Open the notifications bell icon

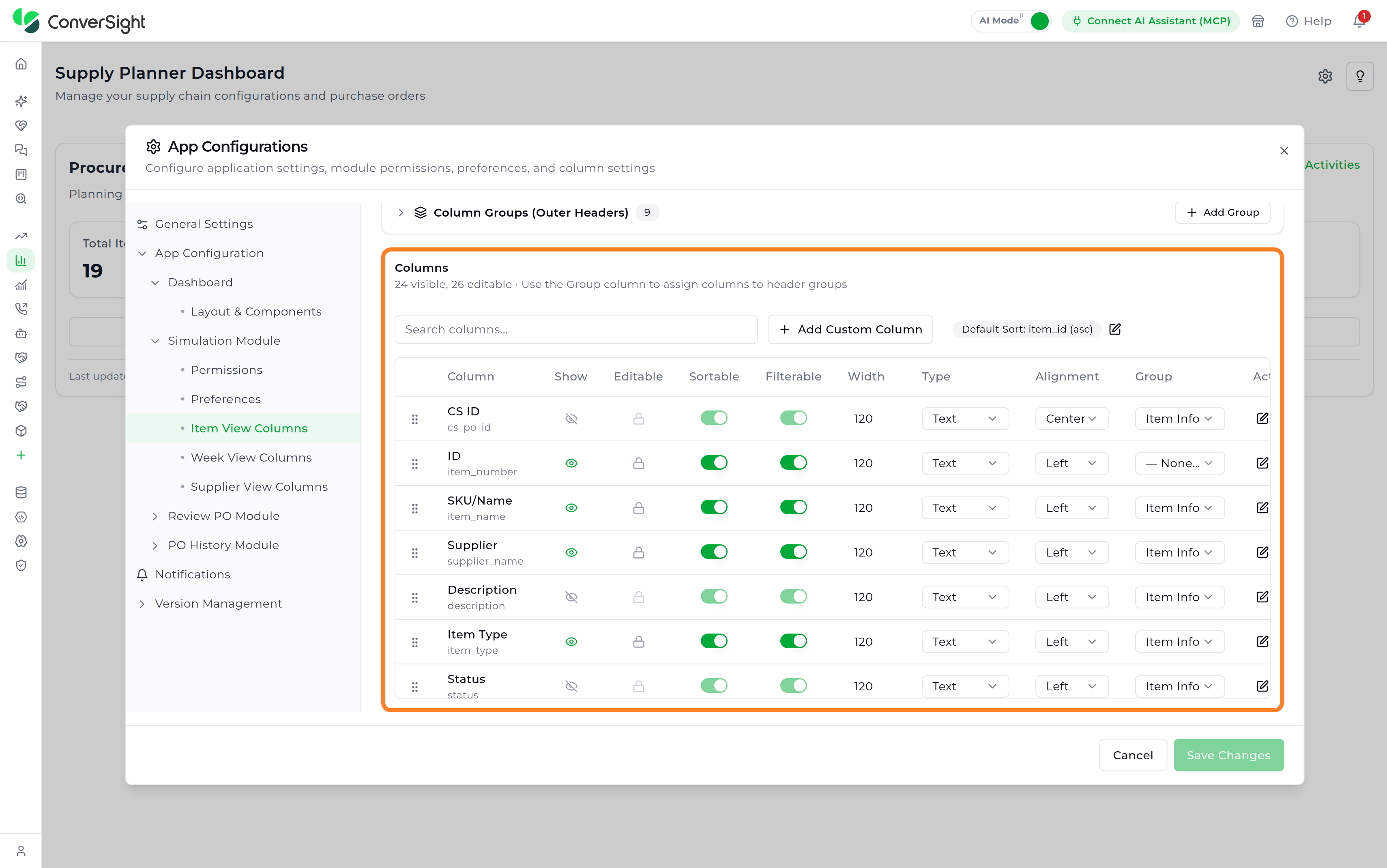click(x=1359, y=21)
